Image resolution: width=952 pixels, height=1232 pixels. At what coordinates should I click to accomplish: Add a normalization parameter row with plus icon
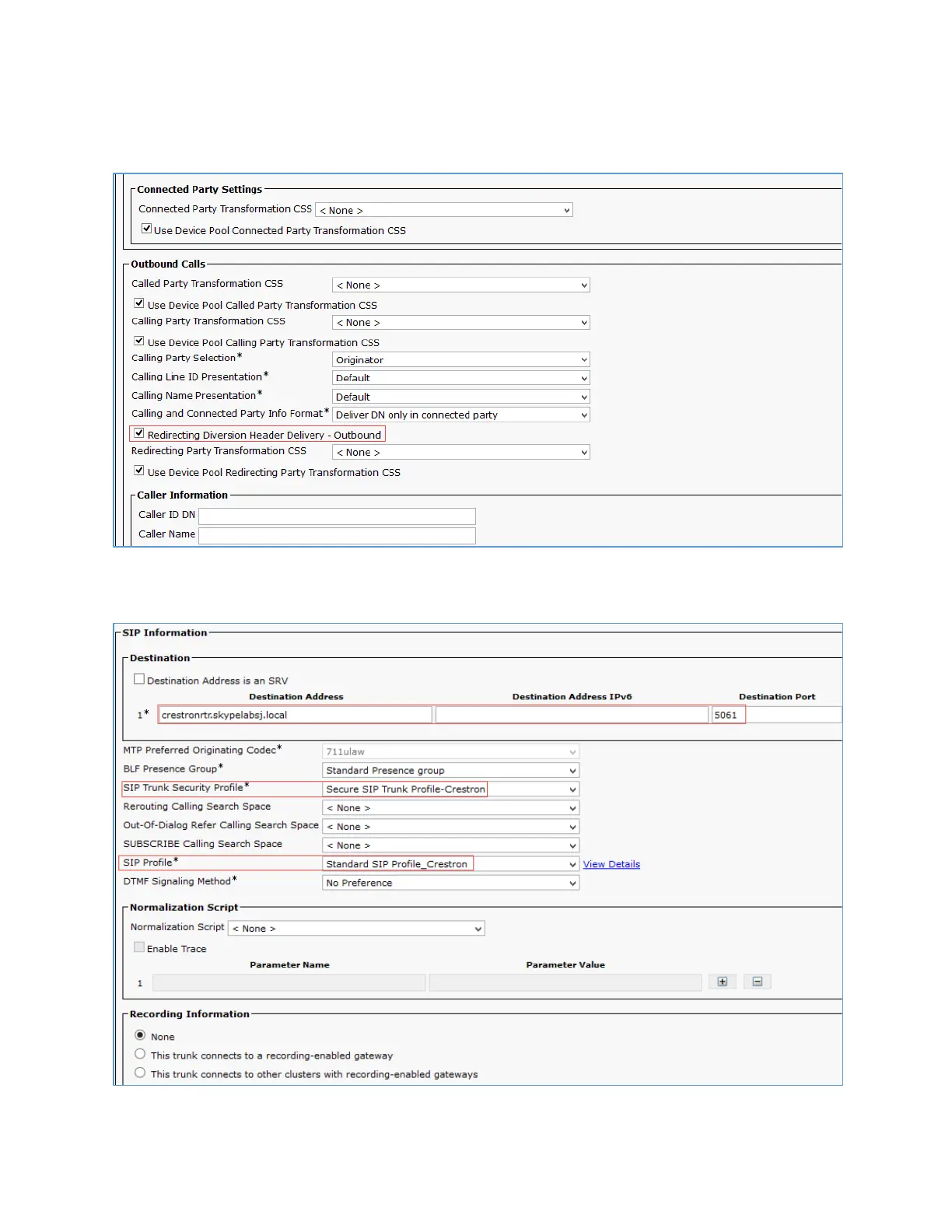[x=722, y=982]
